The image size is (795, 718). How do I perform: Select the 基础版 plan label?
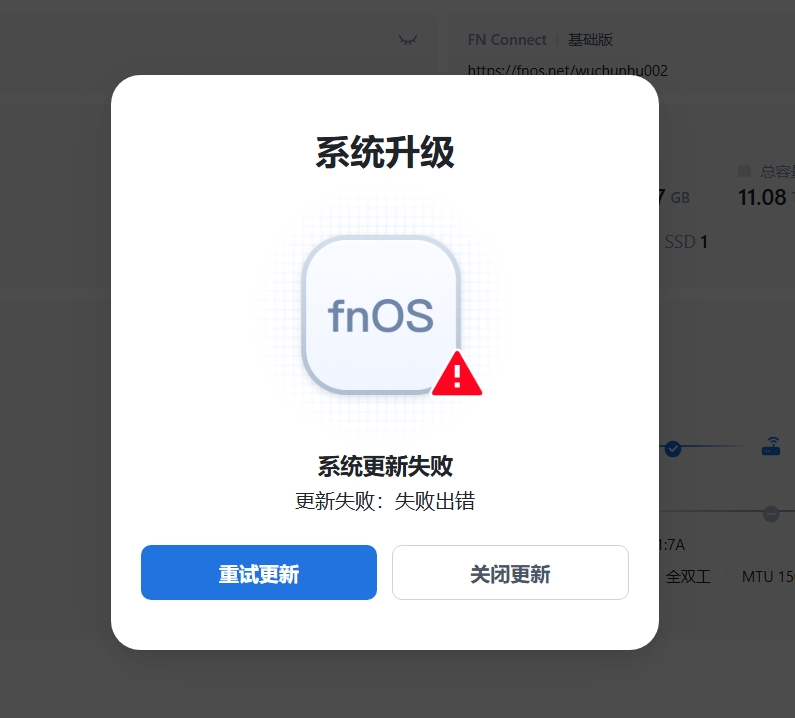point(590,40)
